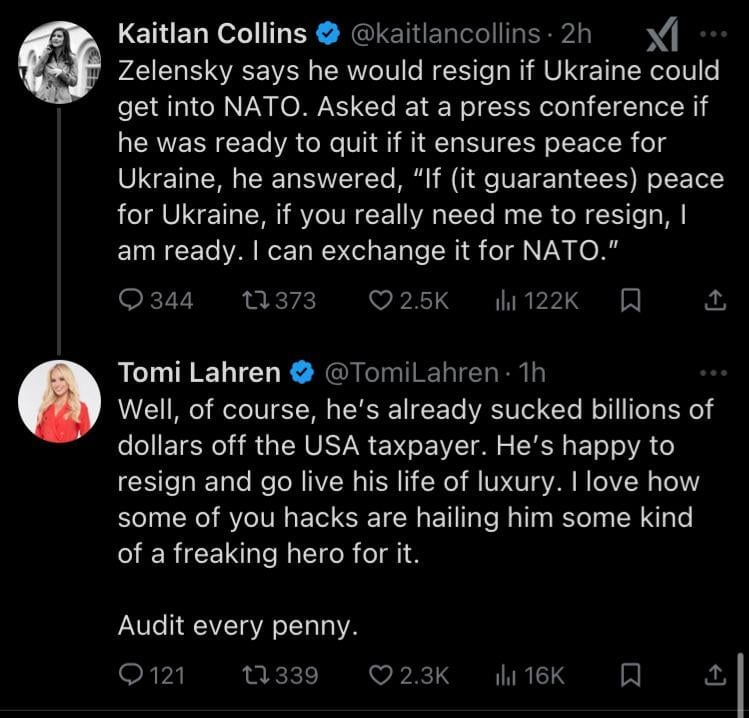Like Tomi Lahren's tweet

pos(381,676)
